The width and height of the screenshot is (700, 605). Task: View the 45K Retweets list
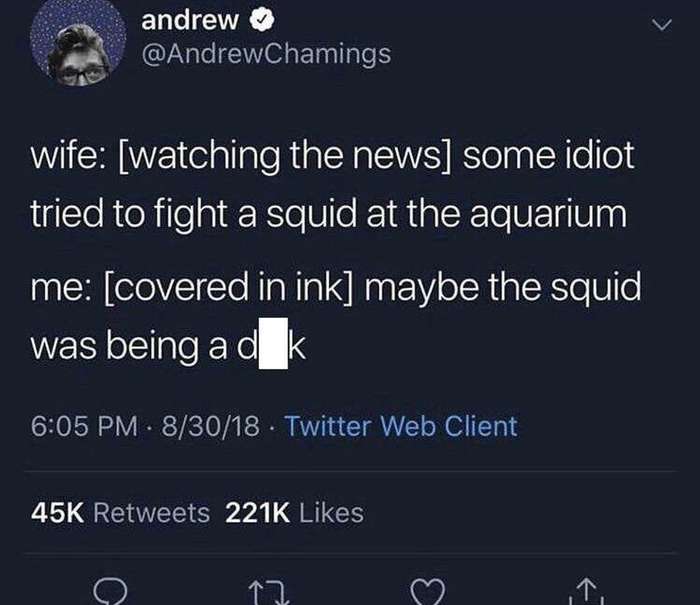120,513
